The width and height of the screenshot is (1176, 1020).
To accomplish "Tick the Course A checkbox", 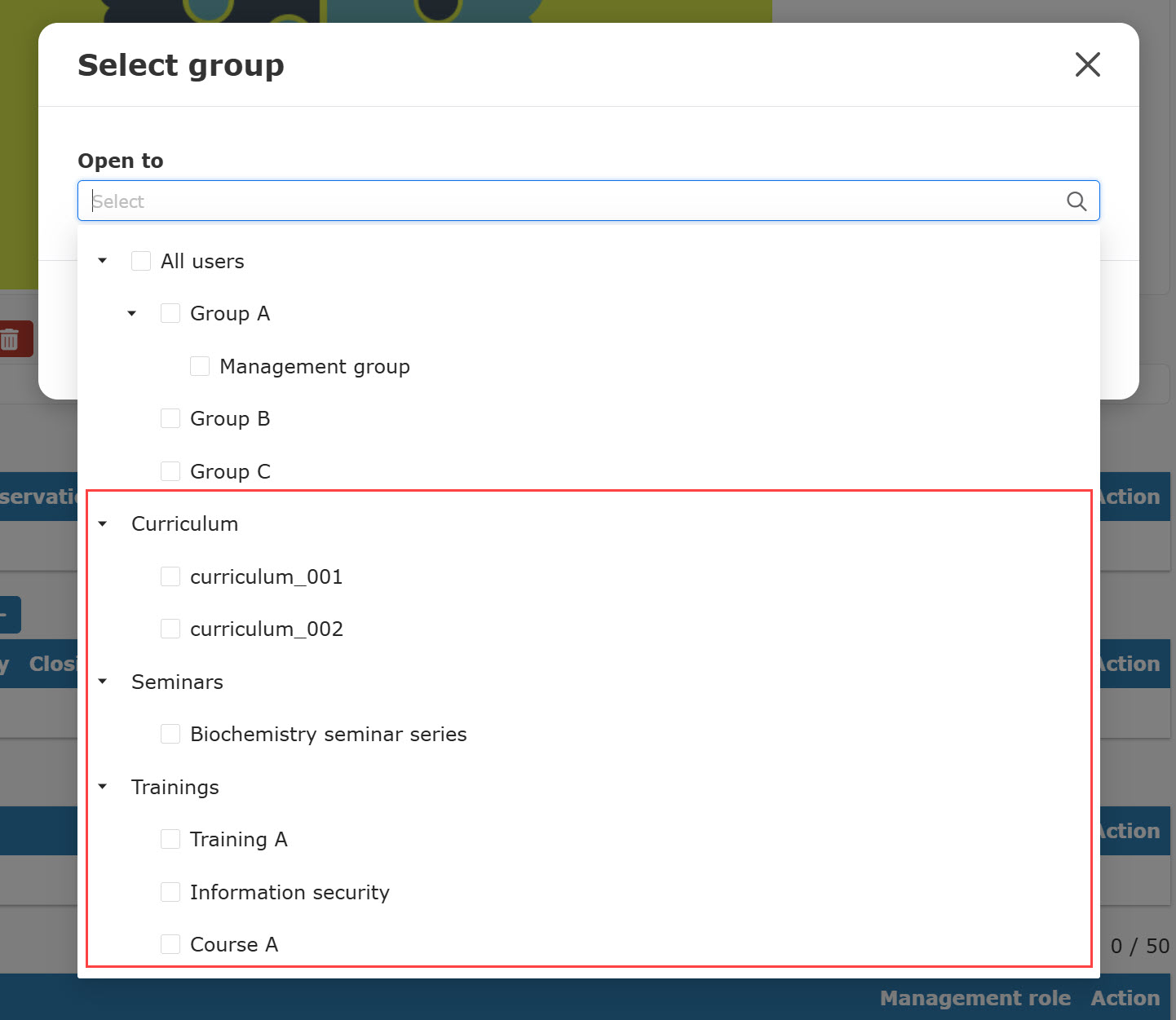I will 170,944.
